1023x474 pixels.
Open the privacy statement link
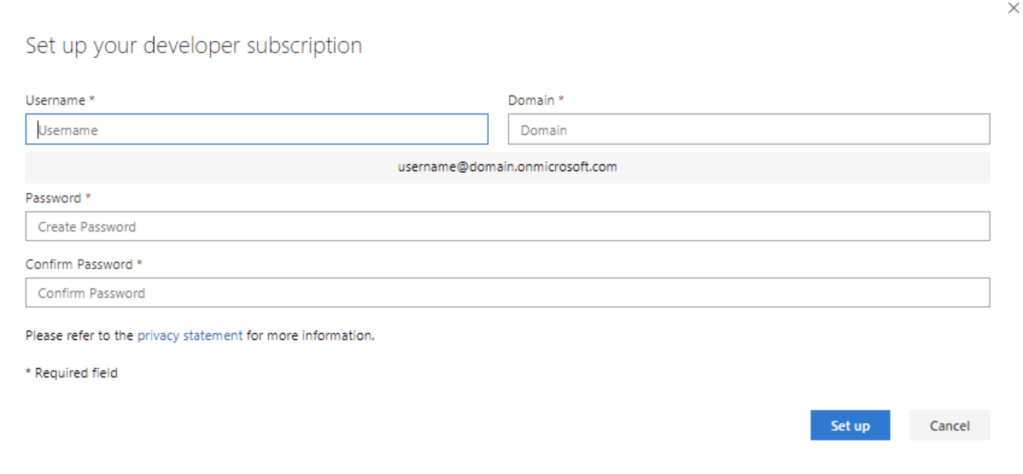(x=190, y=336)
